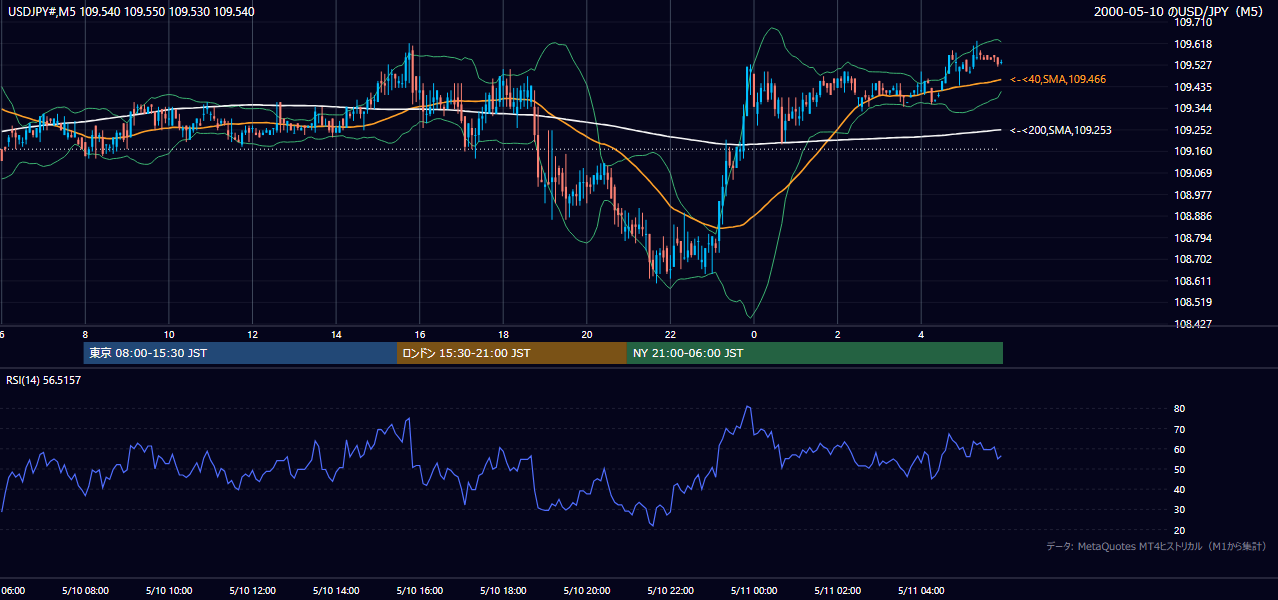Click the RSI scale 50 level

coord(1179,469)
